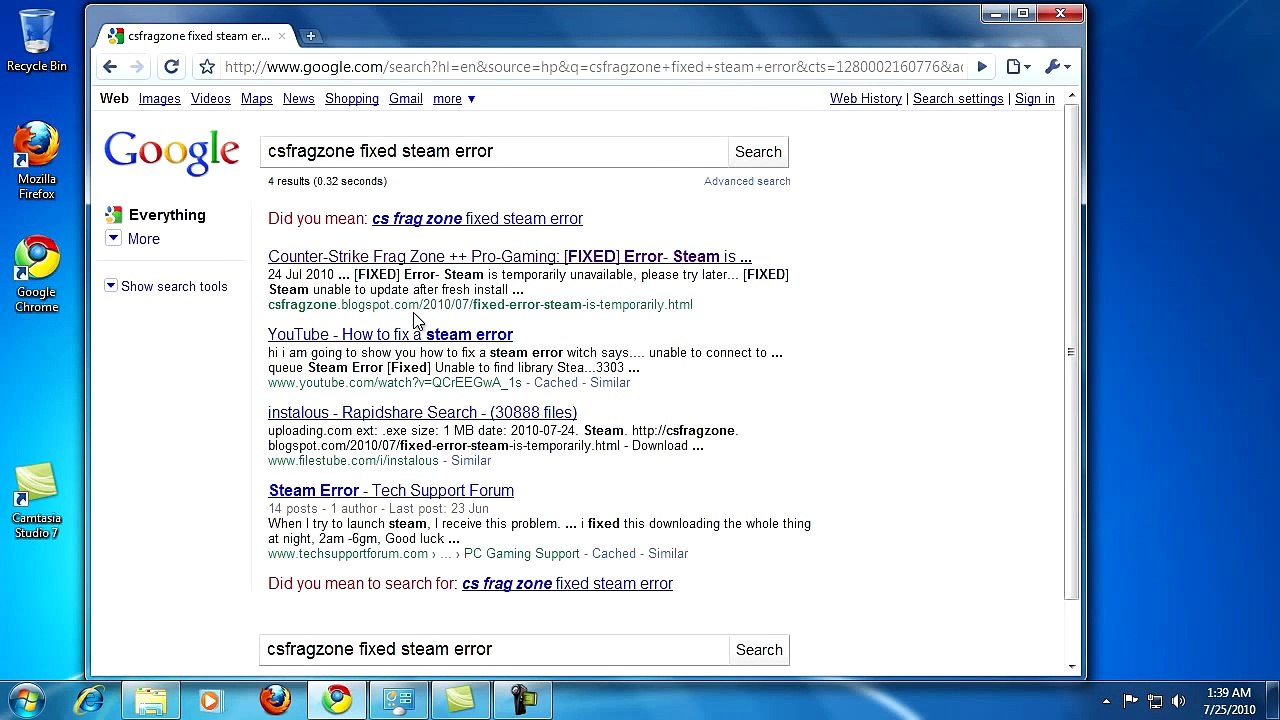Open network status icon in tray
1280x720 pixels.
click(x=1154, y=701)
